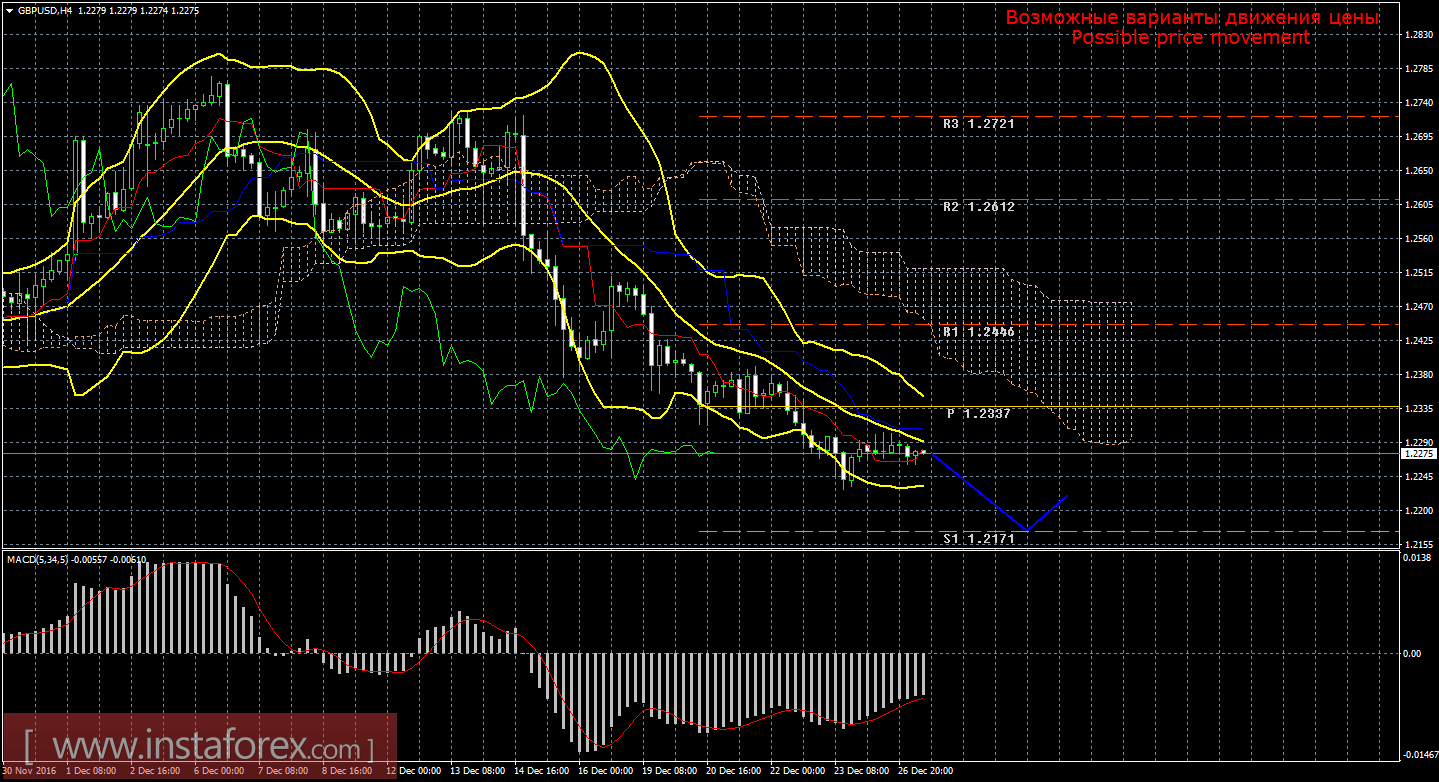Click the 0.0138 MACD scale value
Viewport: 1439px width, 782px height.
(x=1415, y=558)
